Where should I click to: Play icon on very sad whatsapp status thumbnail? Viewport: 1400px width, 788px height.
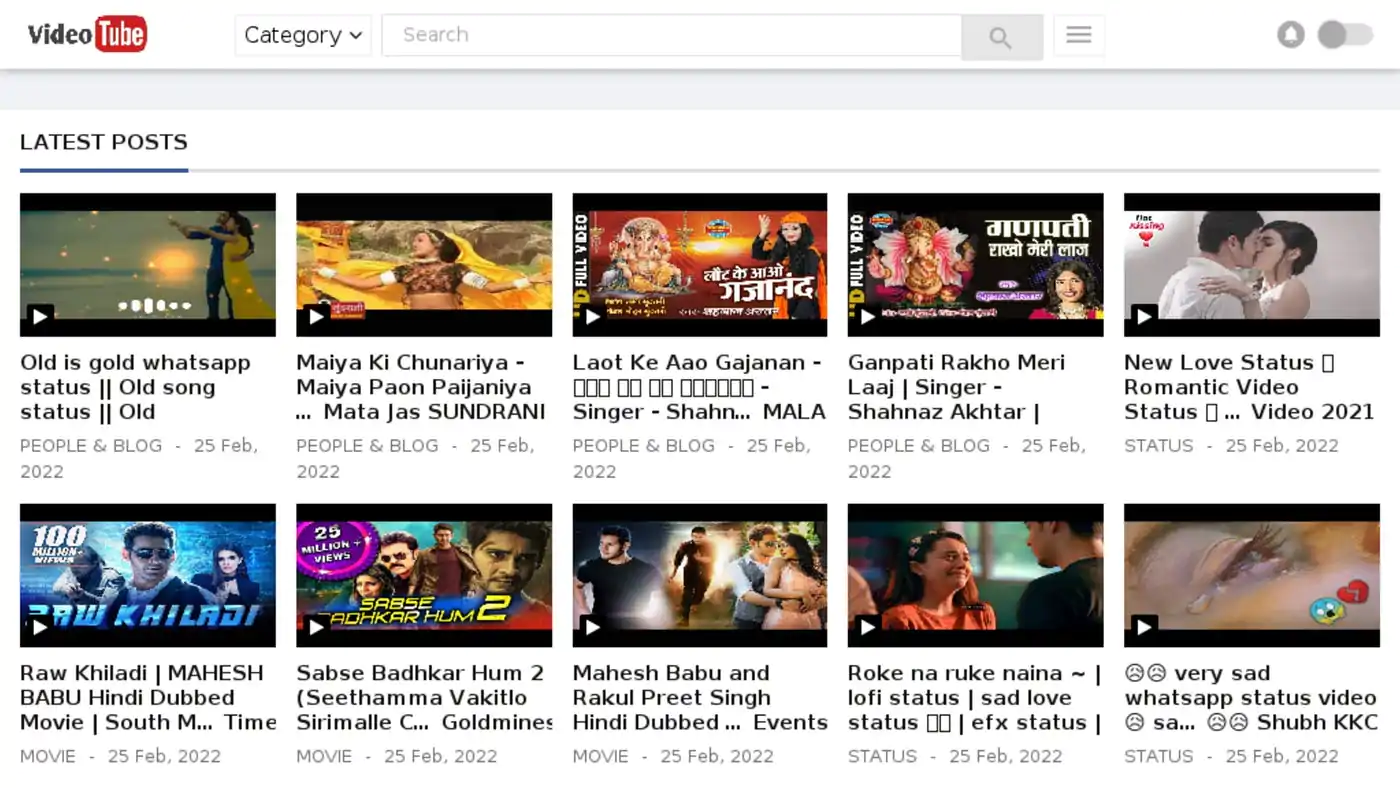pos(1144,627)
